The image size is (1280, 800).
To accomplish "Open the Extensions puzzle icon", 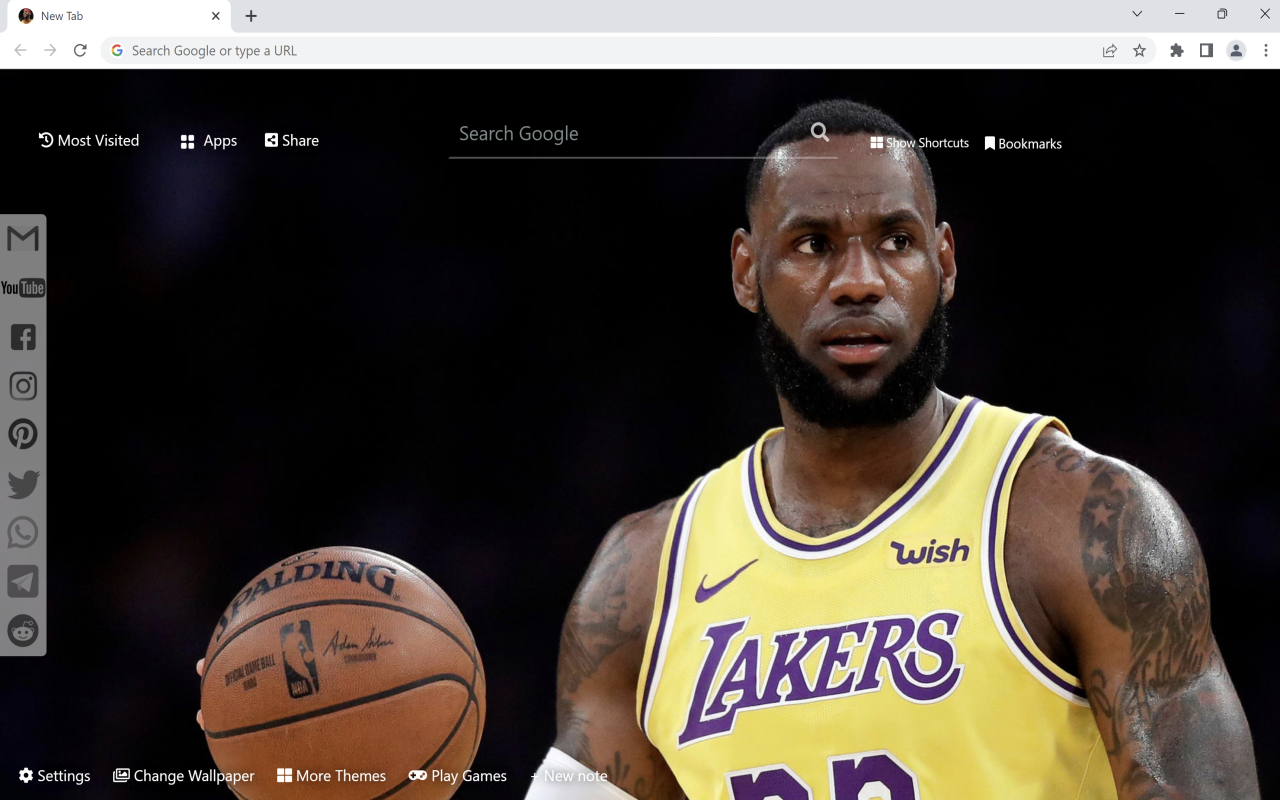I will pyautogui.click(x=1177, y=50).
